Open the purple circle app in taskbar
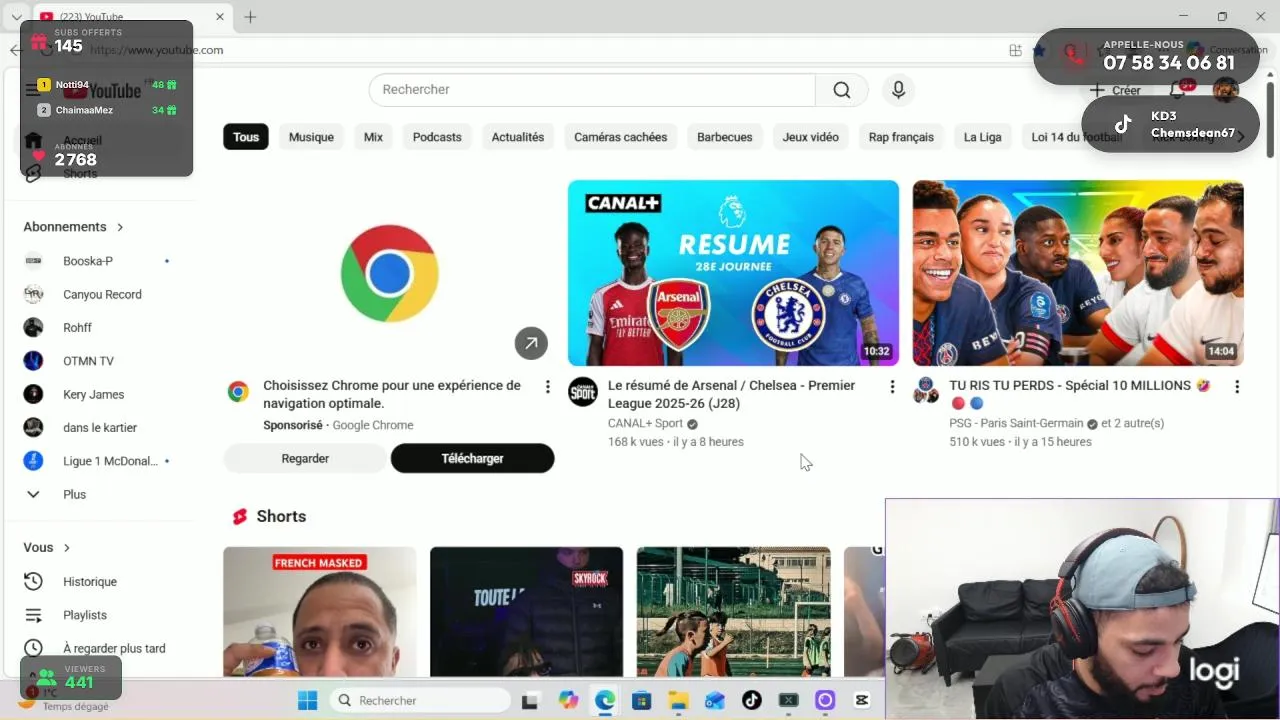The height and width of the screenshot is (720, 1280). 825,701
